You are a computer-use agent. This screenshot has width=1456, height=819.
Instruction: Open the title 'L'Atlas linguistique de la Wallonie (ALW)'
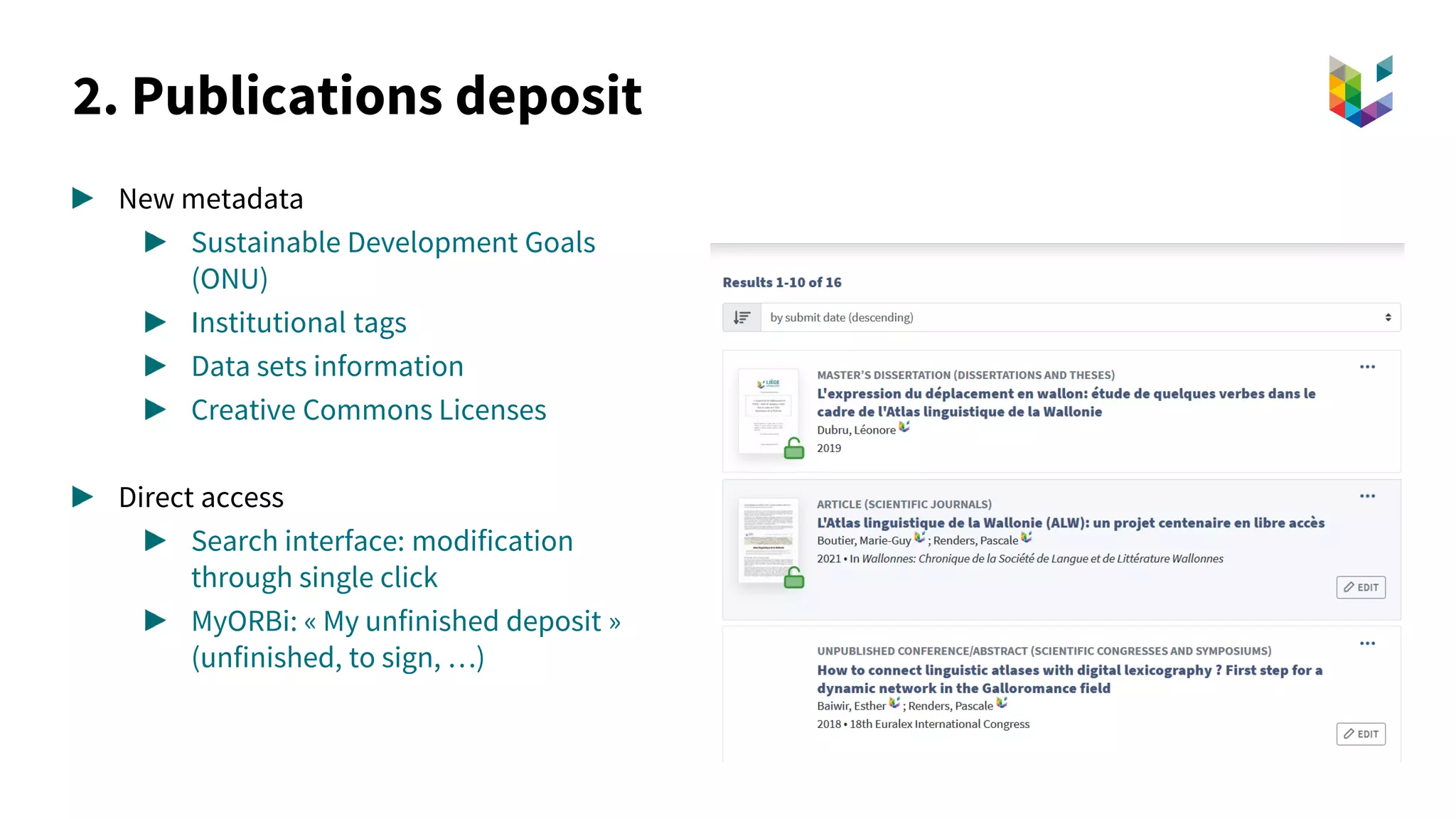pos(1071,523)
